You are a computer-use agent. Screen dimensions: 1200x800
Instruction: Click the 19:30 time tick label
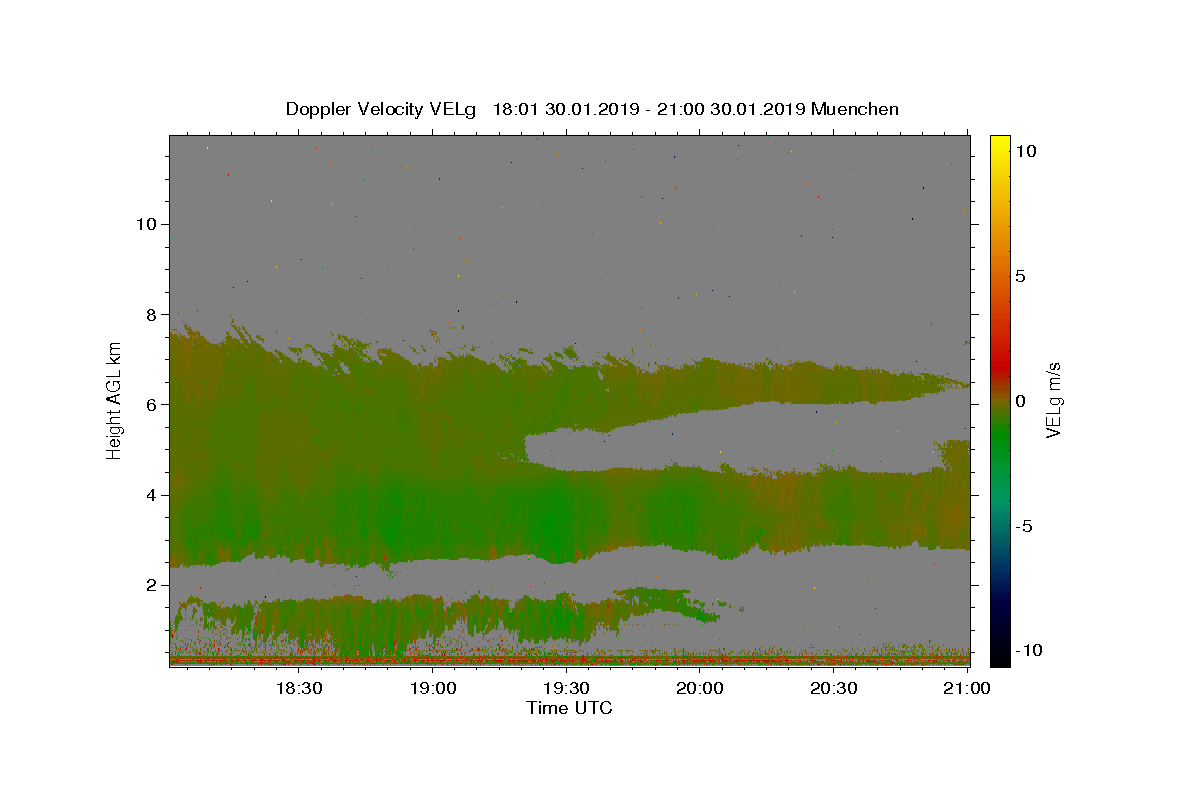point(566,689)
